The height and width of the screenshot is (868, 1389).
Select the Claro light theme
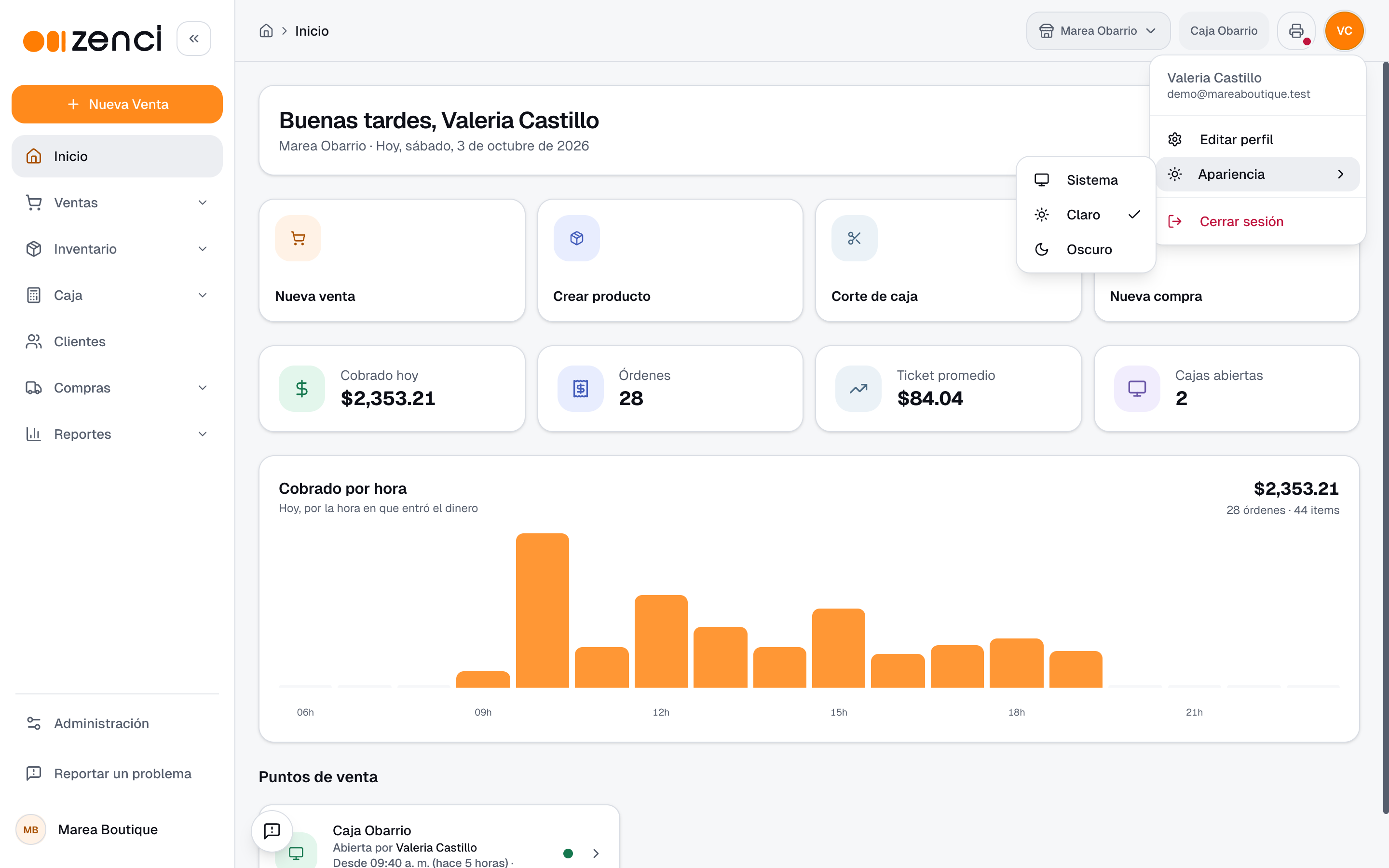click(x=1085, y=215)
